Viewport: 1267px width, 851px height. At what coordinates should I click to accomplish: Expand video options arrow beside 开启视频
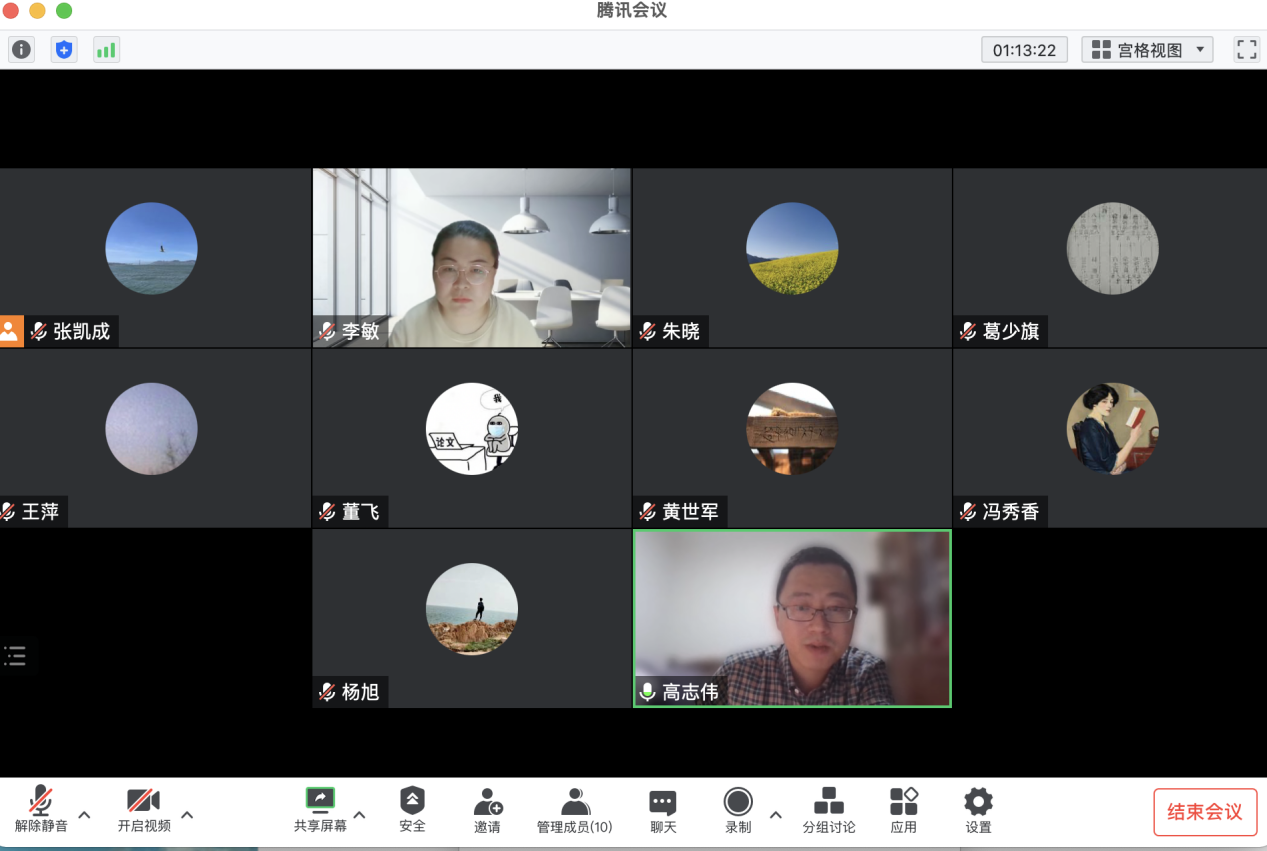(187, 814)
